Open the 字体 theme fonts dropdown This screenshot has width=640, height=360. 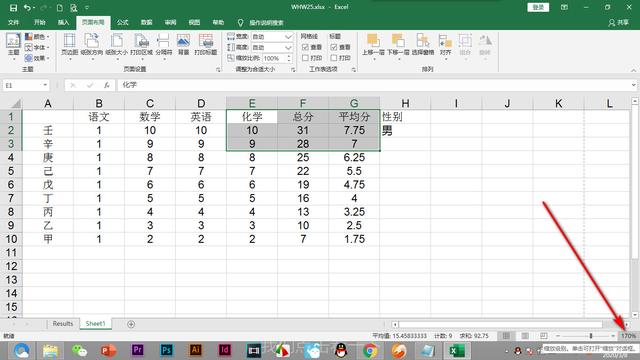(x=37, y=47)
